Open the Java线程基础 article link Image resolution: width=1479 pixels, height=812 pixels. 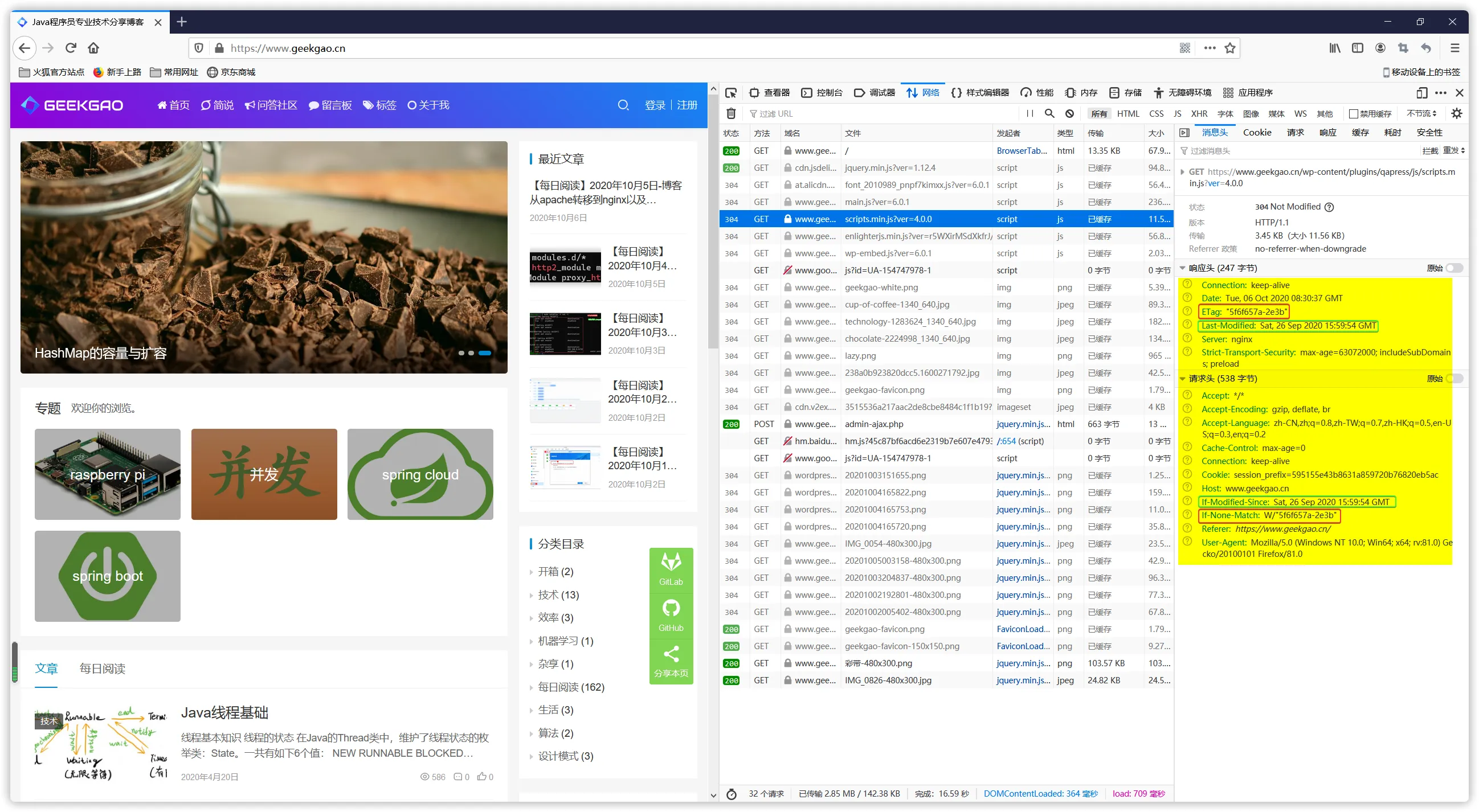[x=224, y=712]
